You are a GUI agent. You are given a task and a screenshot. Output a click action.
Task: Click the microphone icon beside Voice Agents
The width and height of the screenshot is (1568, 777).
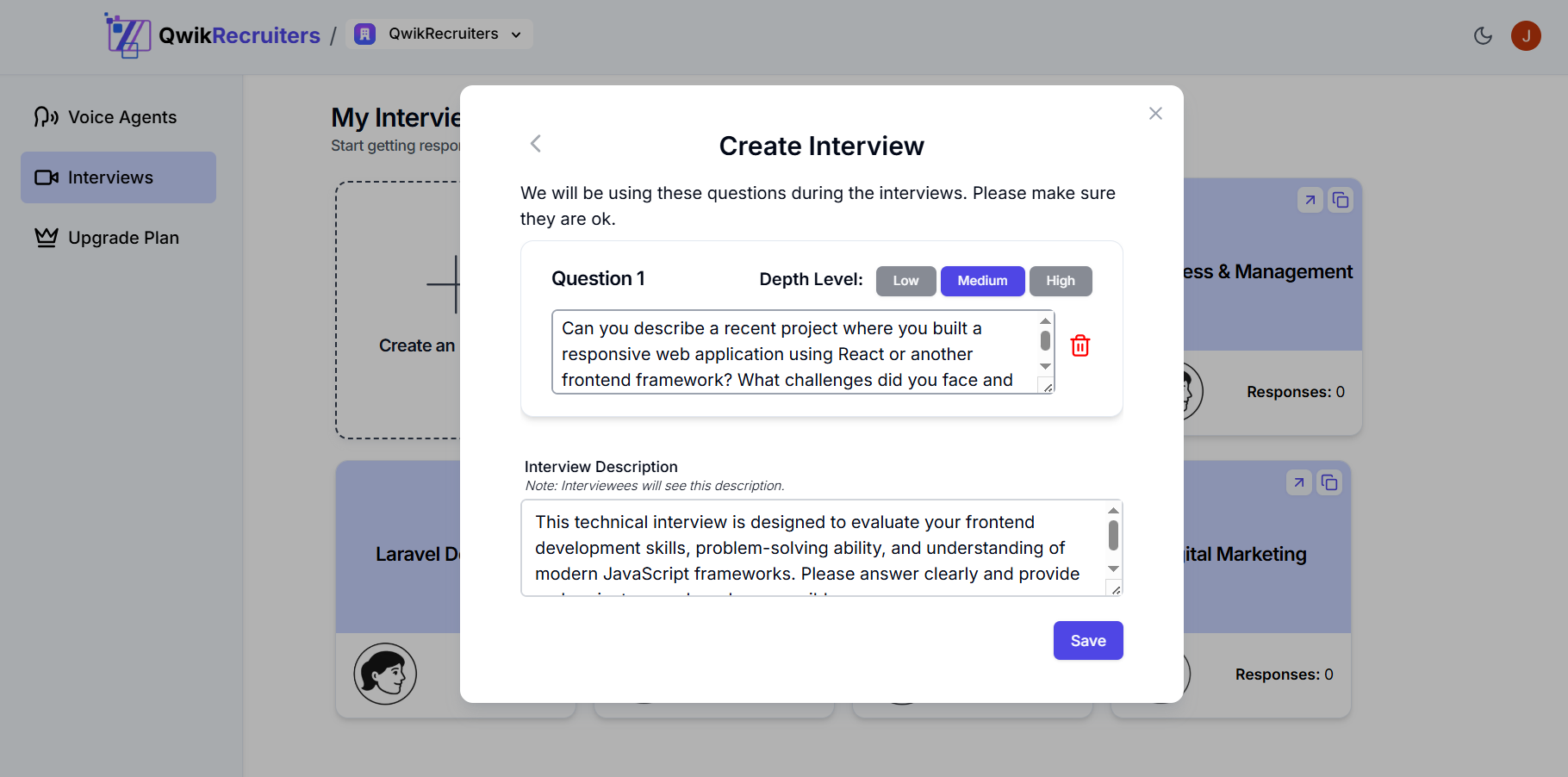coord(45,116)
